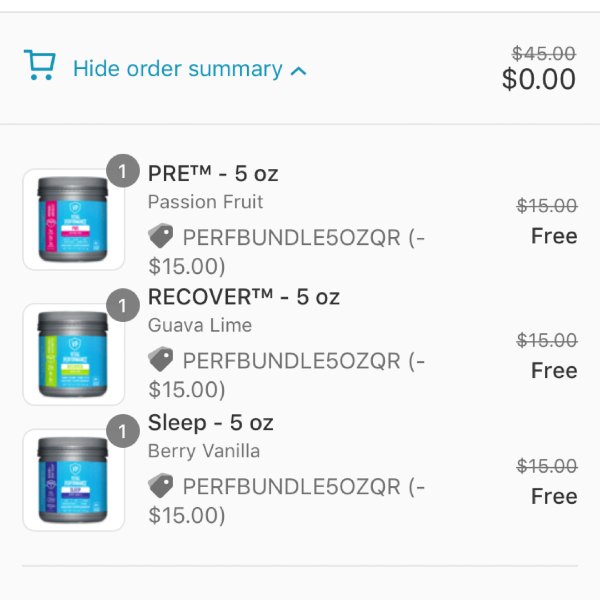The width and height of the screenshot is (600, 600).
Task: Click the Guava Lime flavor label
Action: [x=200, y=325]
